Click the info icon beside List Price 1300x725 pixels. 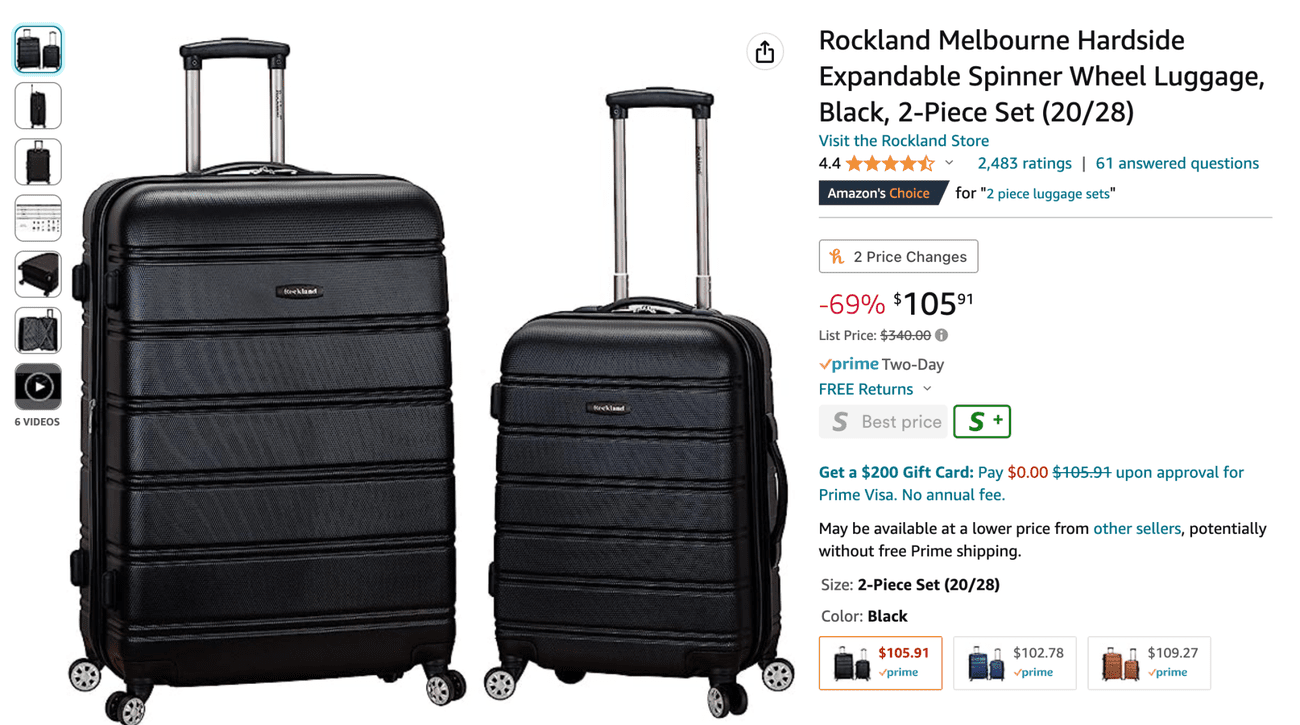tap(940, 336)
